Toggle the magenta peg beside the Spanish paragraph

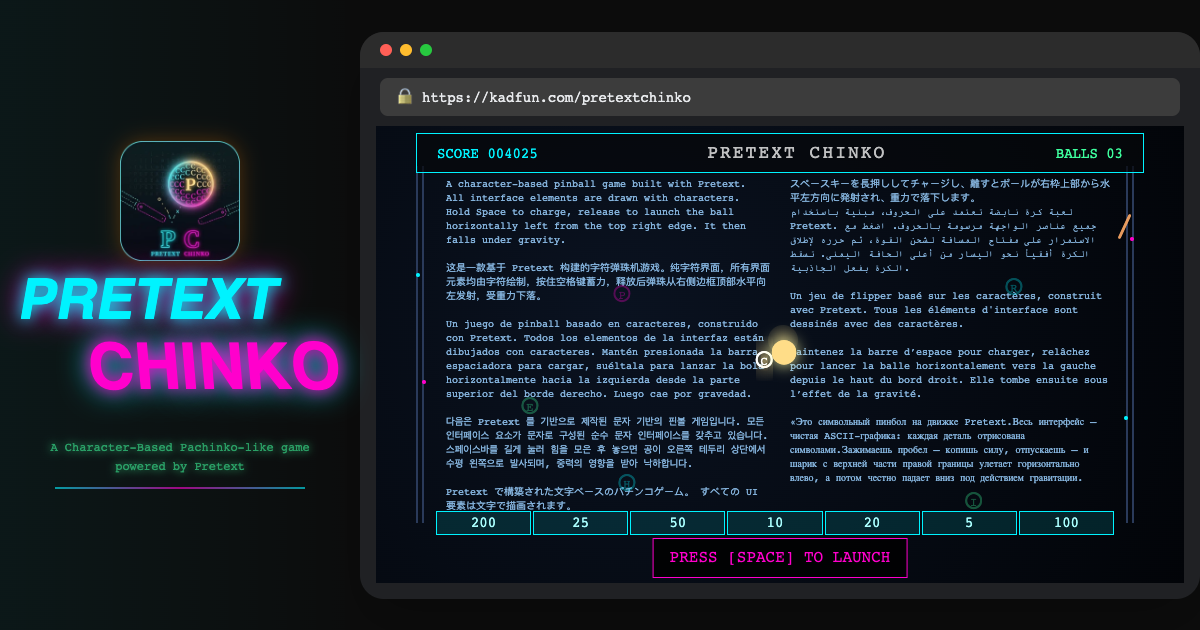pyautogui.click(x=423, y=382)
